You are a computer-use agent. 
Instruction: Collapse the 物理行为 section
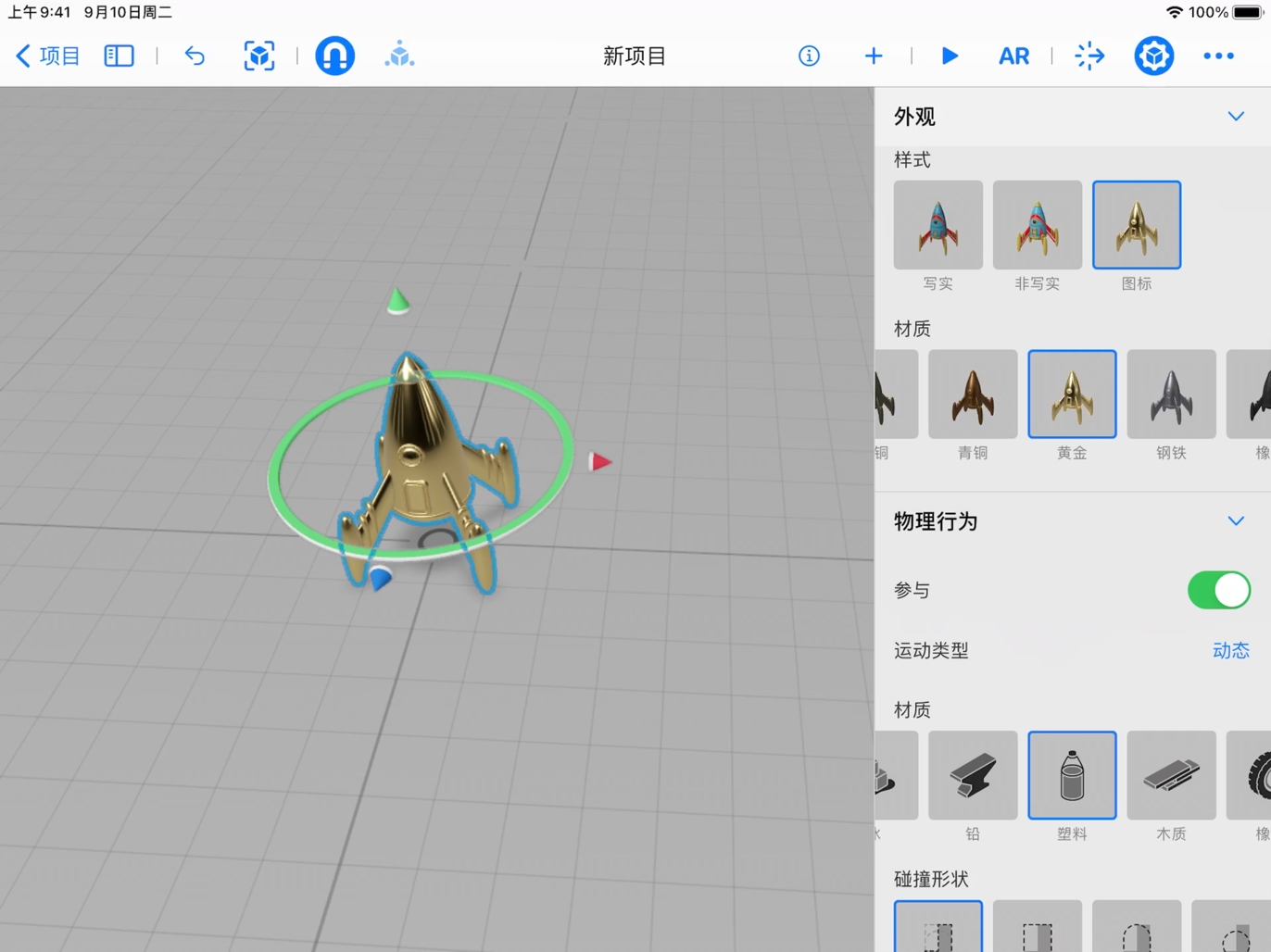point(1236,521)
